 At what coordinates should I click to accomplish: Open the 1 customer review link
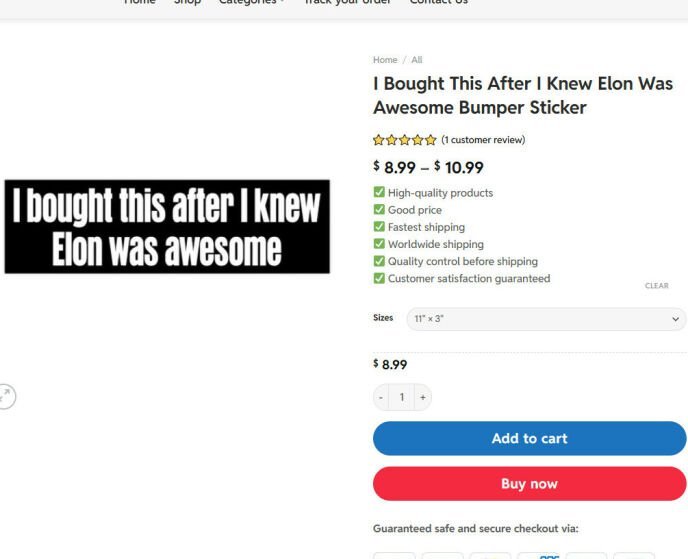(x=483, y=140)
